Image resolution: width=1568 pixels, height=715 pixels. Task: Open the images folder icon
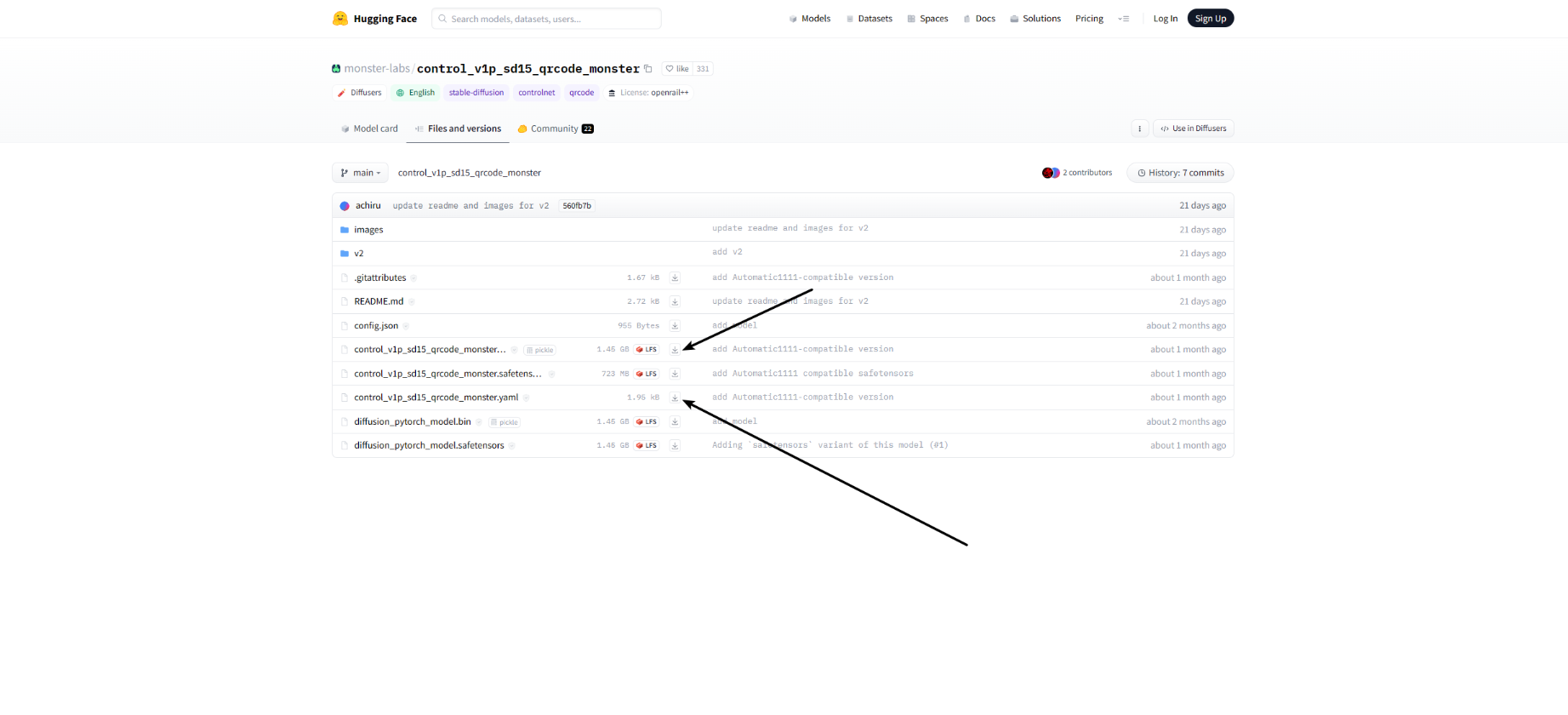(x=345, y=230)
